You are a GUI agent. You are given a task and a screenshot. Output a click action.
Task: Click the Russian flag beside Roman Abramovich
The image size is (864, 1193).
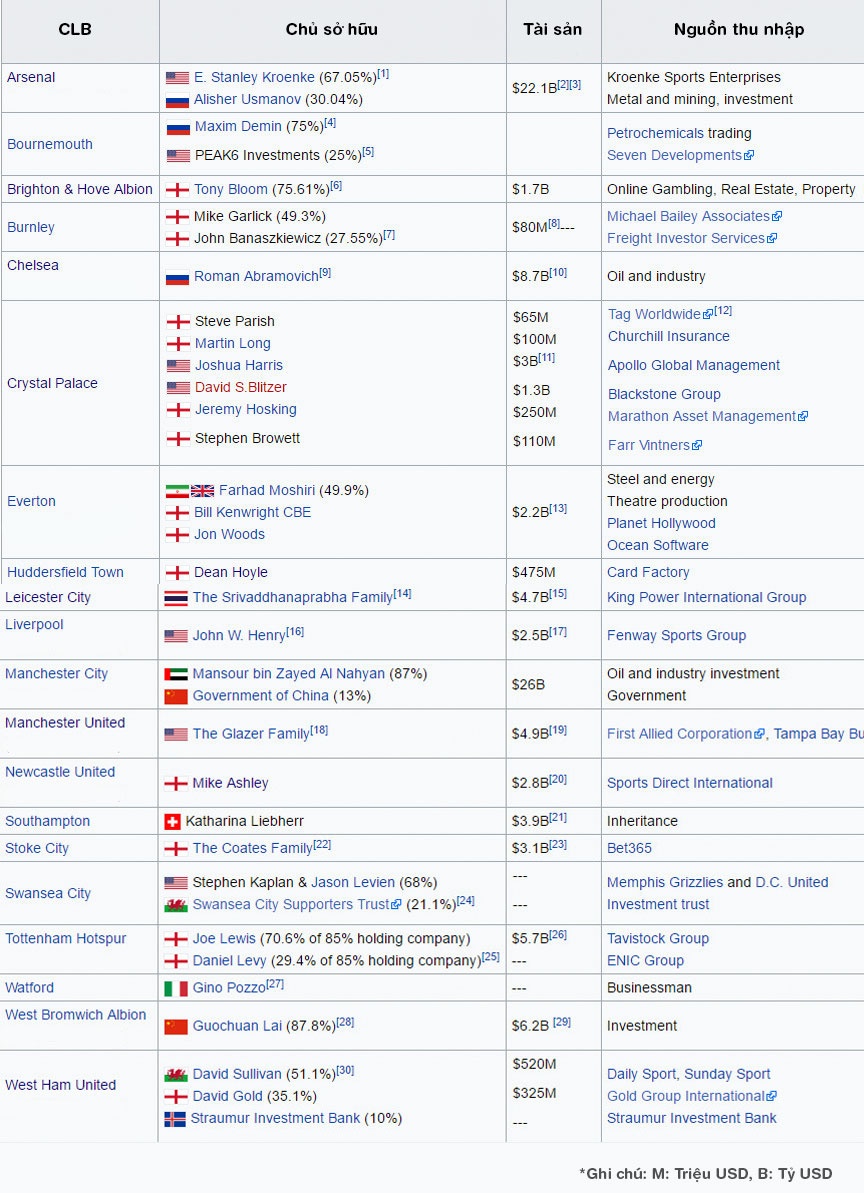point(177,277)
